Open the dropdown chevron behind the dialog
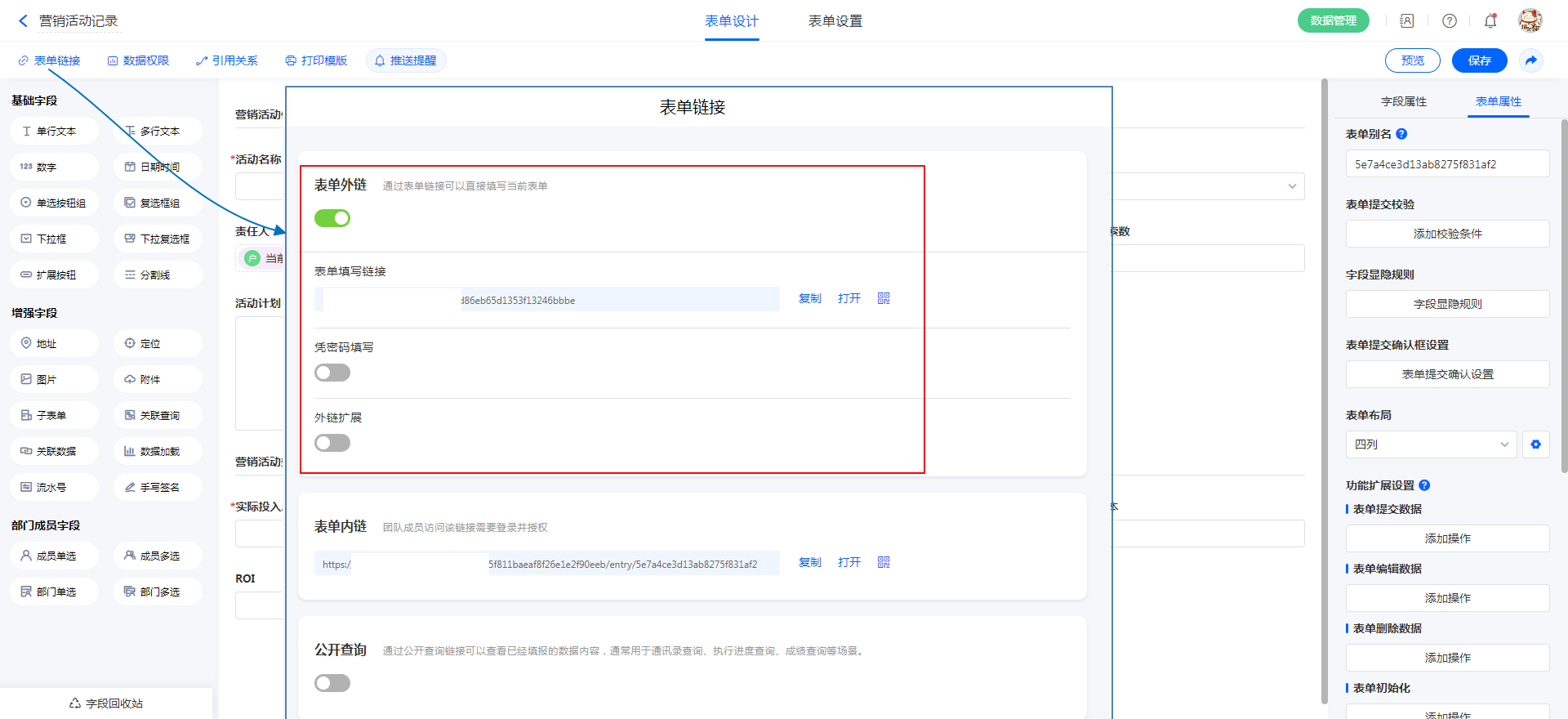This screenshot has height=719, width=1568. [1292, 186]
